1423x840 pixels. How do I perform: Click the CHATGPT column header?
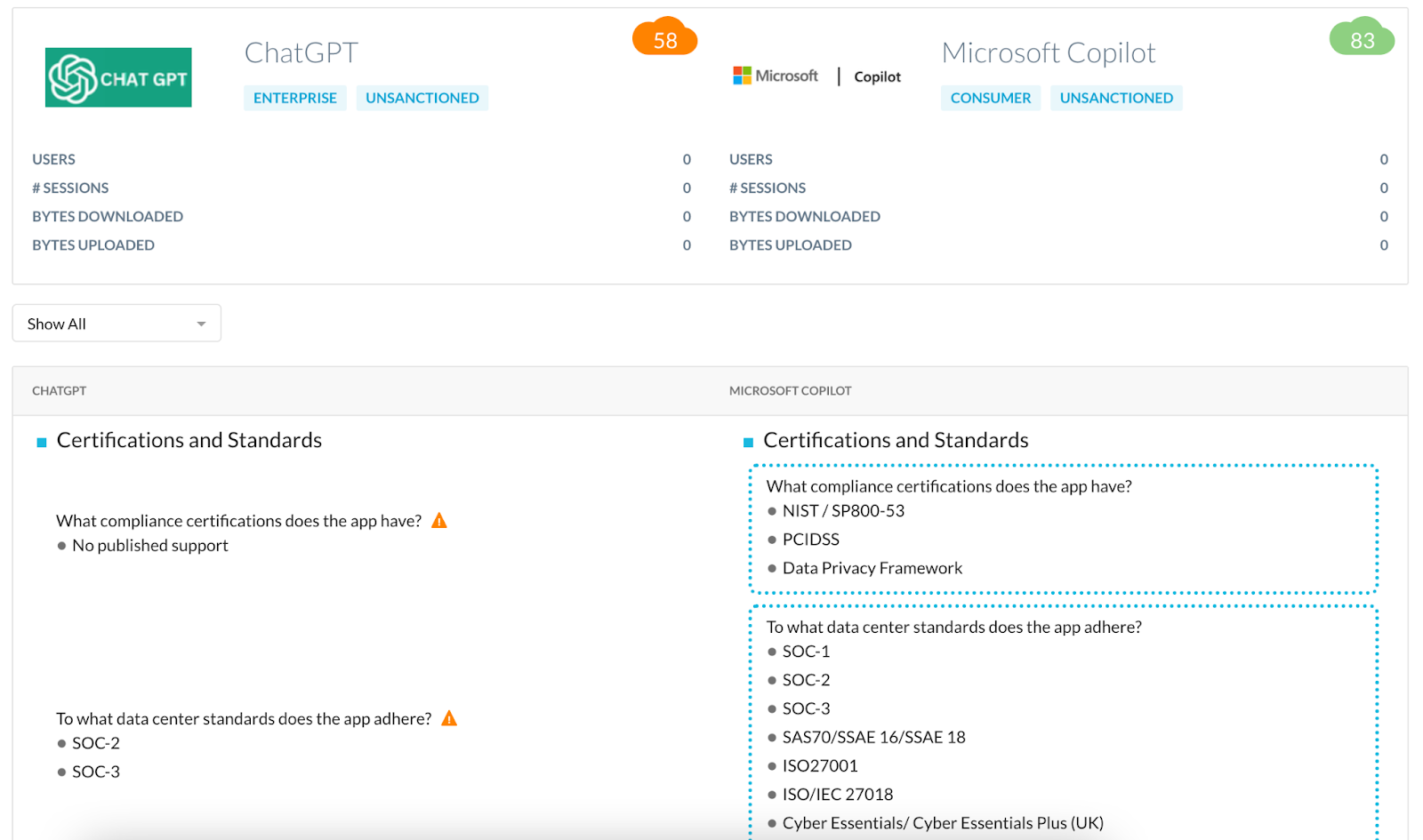coord(60,391)
